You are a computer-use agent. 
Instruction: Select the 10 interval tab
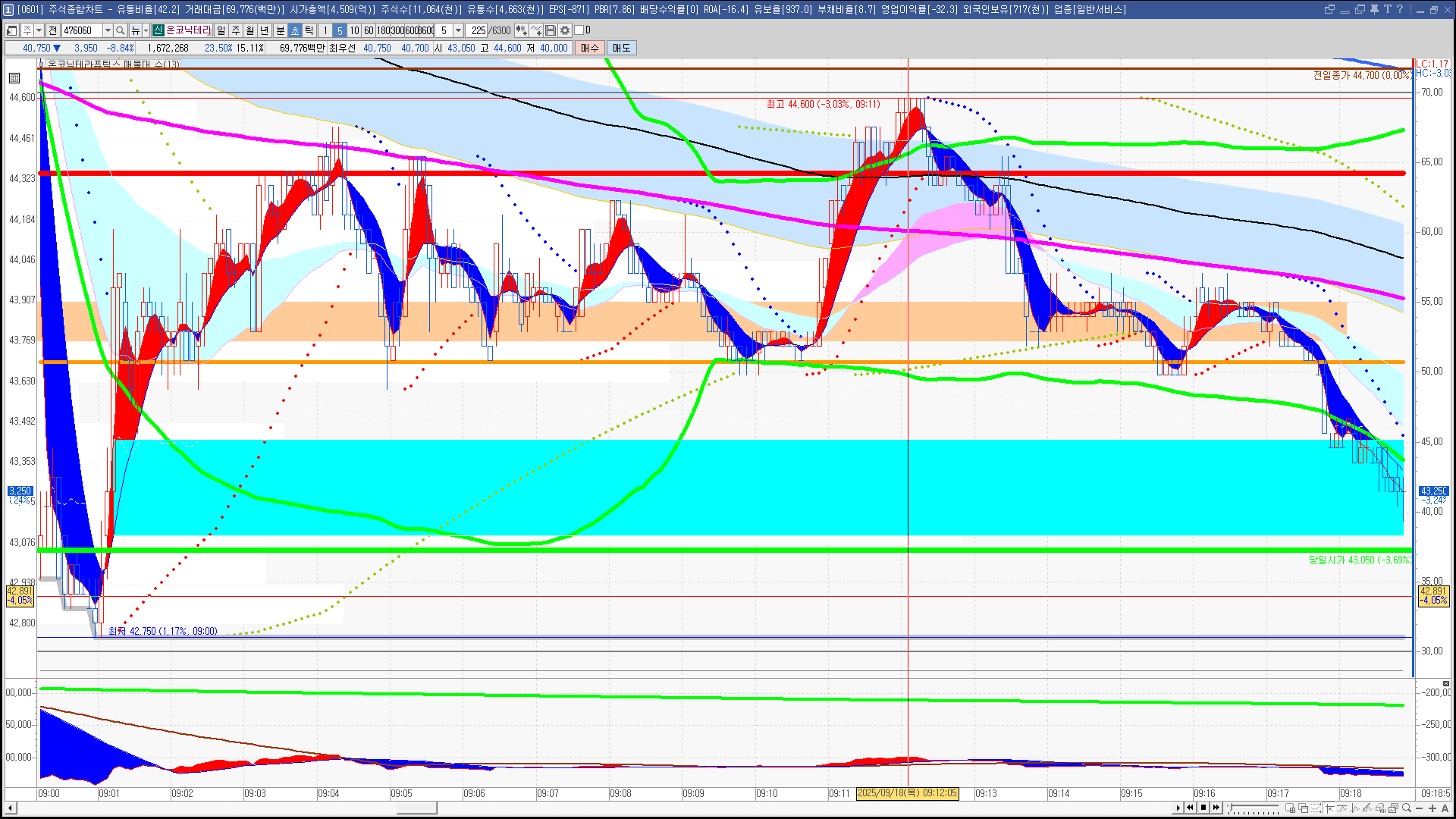pyautogui.click(x=354, y=30)
